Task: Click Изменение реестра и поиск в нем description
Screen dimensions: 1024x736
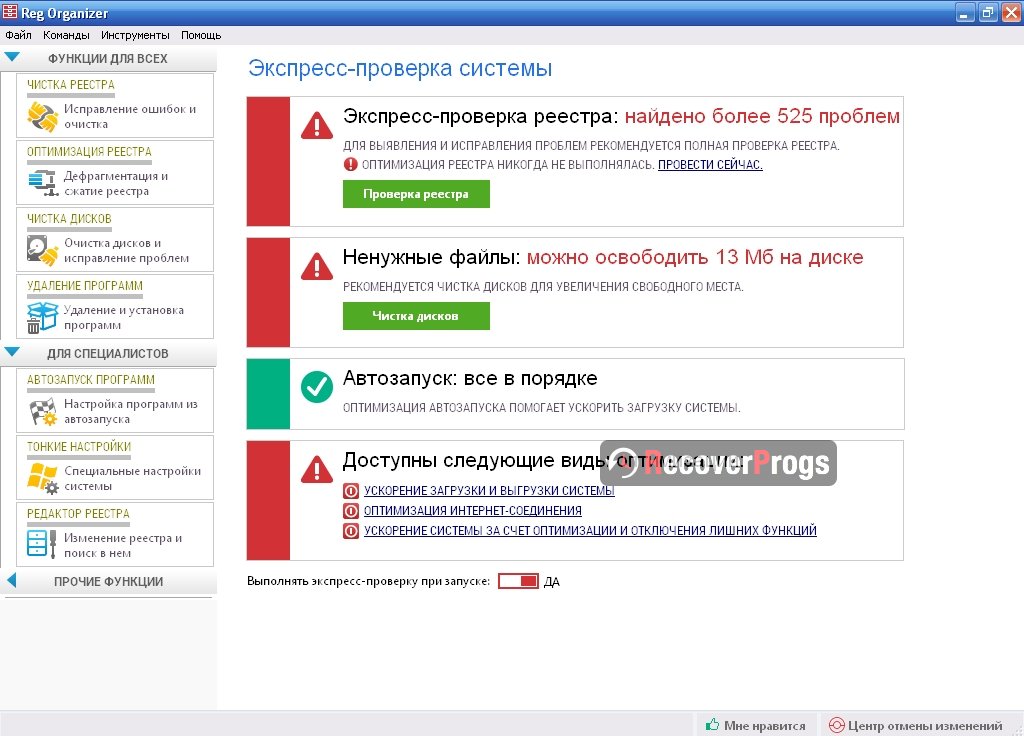Action: pos(123,546)
